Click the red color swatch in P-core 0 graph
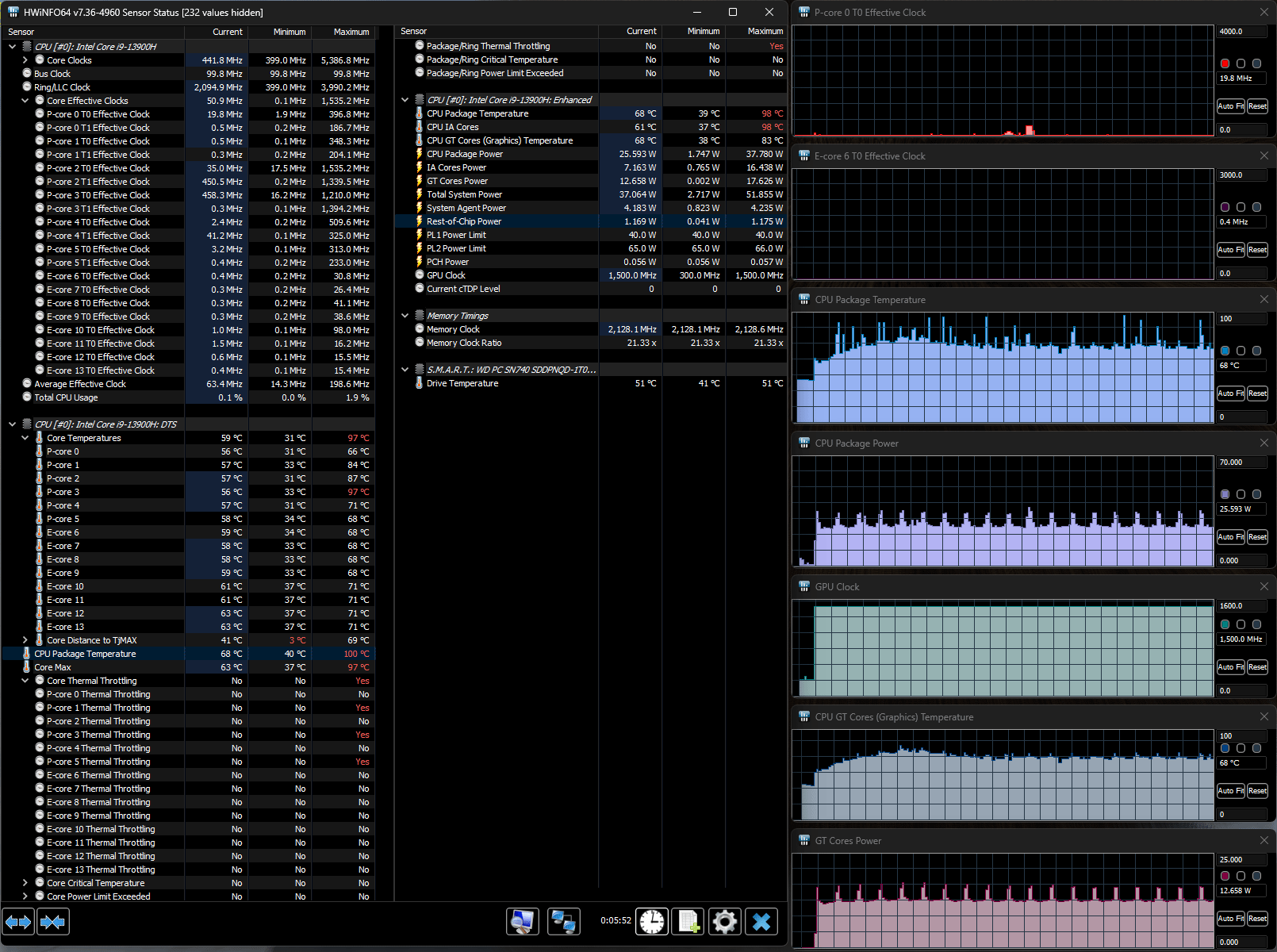Image resolution: width=1277 pixels, height=952 pixels. click(1225, 63)
